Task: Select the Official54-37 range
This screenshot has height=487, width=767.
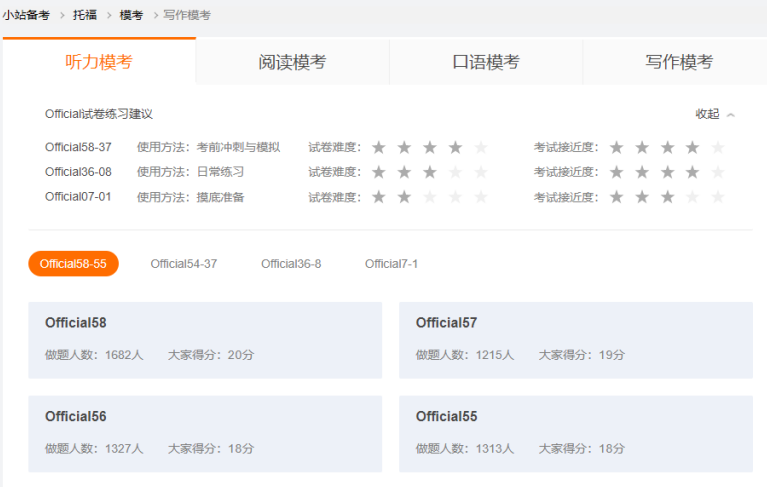Action: point(183,264)
